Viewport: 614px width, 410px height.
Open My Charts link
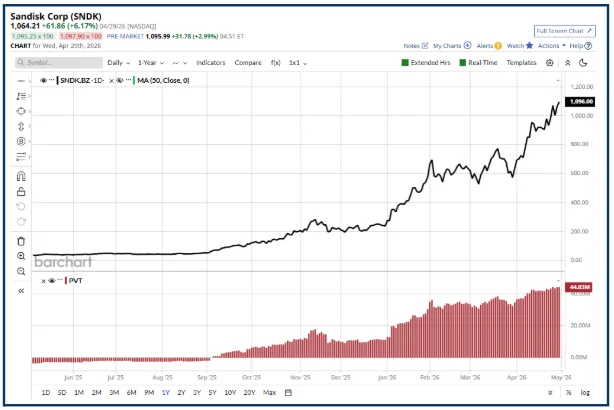(452, 45)
